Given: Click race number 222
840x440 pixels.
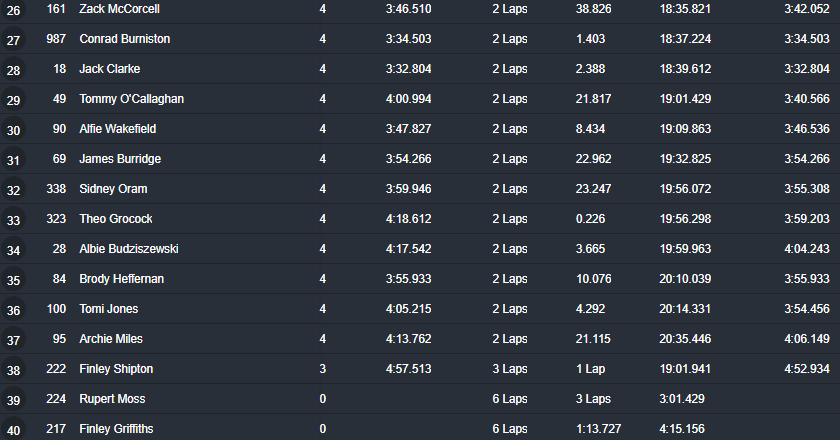Looking at the screenshot, I should [56, 369].
